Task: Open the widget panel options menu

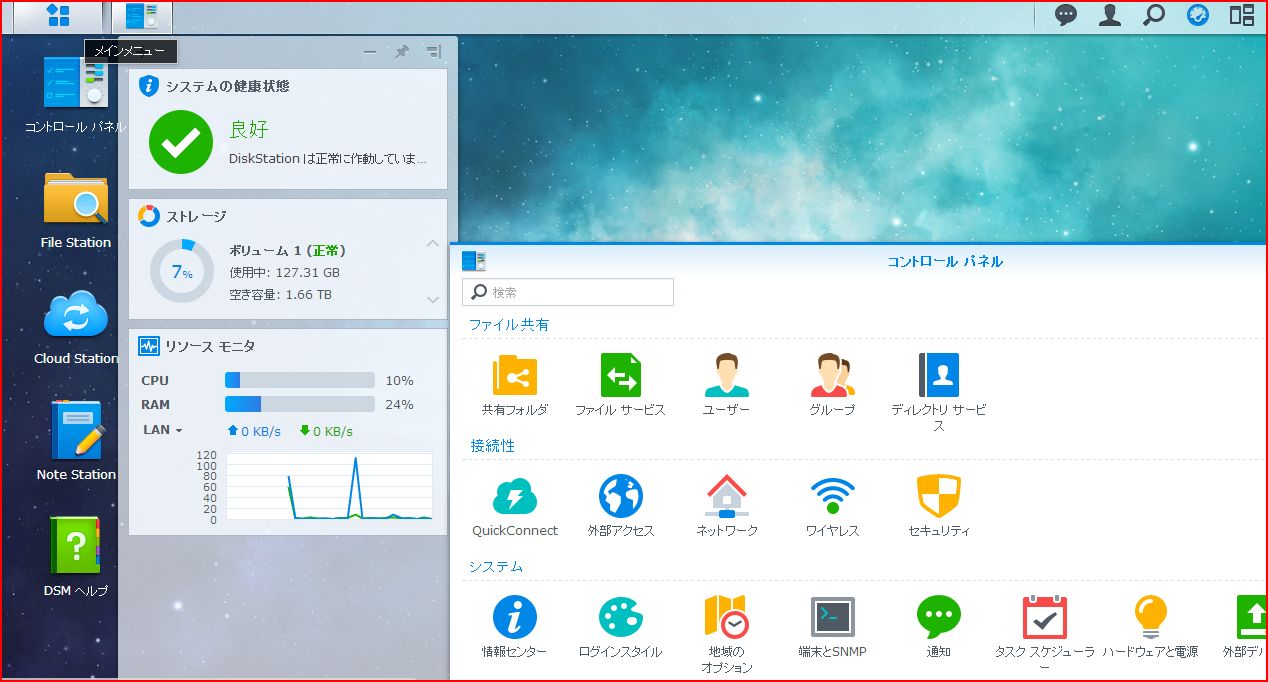Action: point(433,52)
